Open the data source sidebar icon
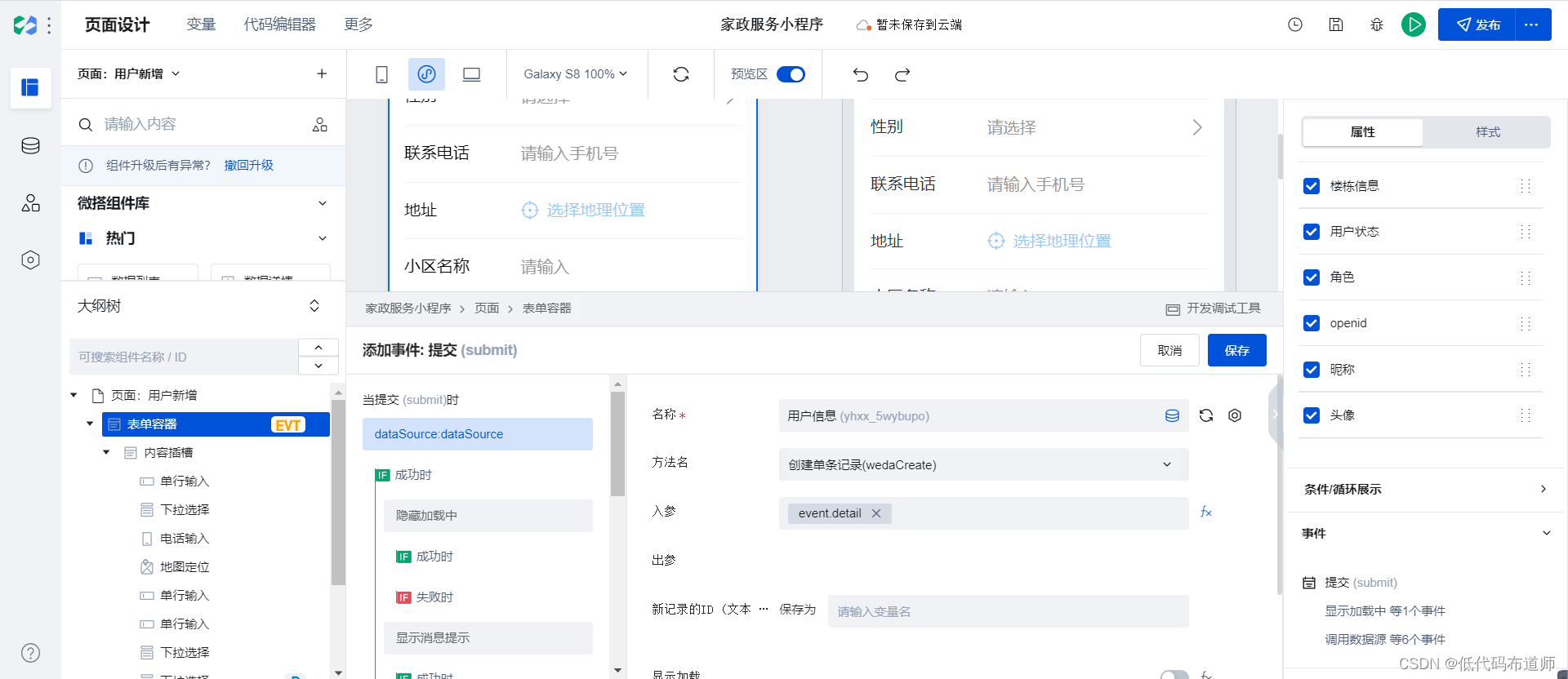This screenshot has height=679, width=1568. (x=30, y=146)
